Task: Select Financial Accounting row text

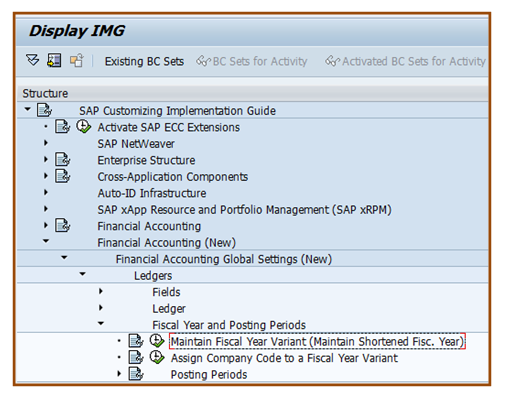Action: pyautogui.click(x=149, y=226)
